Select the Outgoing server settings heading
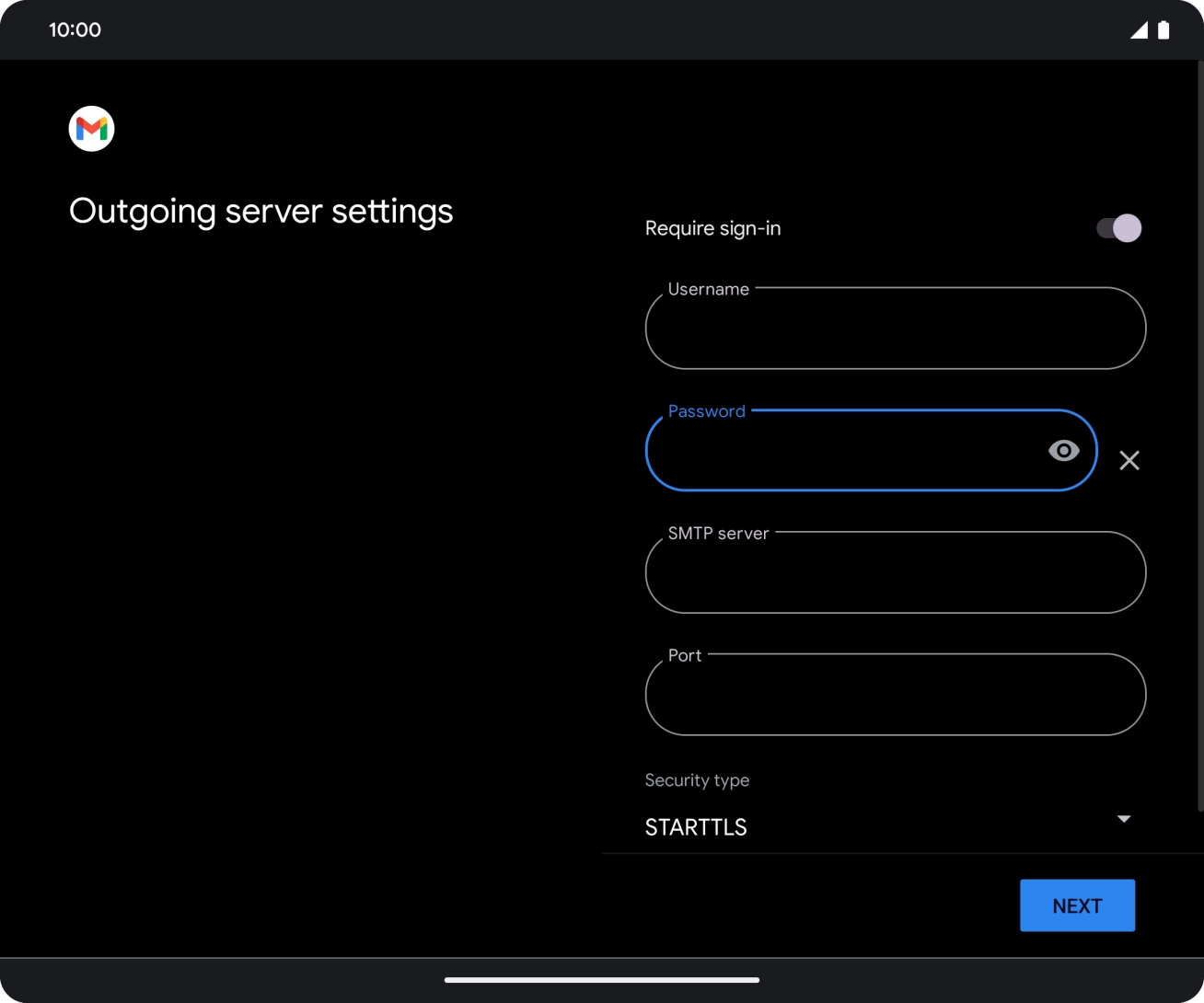Screen dimensions: 1204x1003 [x=260, y=211]
